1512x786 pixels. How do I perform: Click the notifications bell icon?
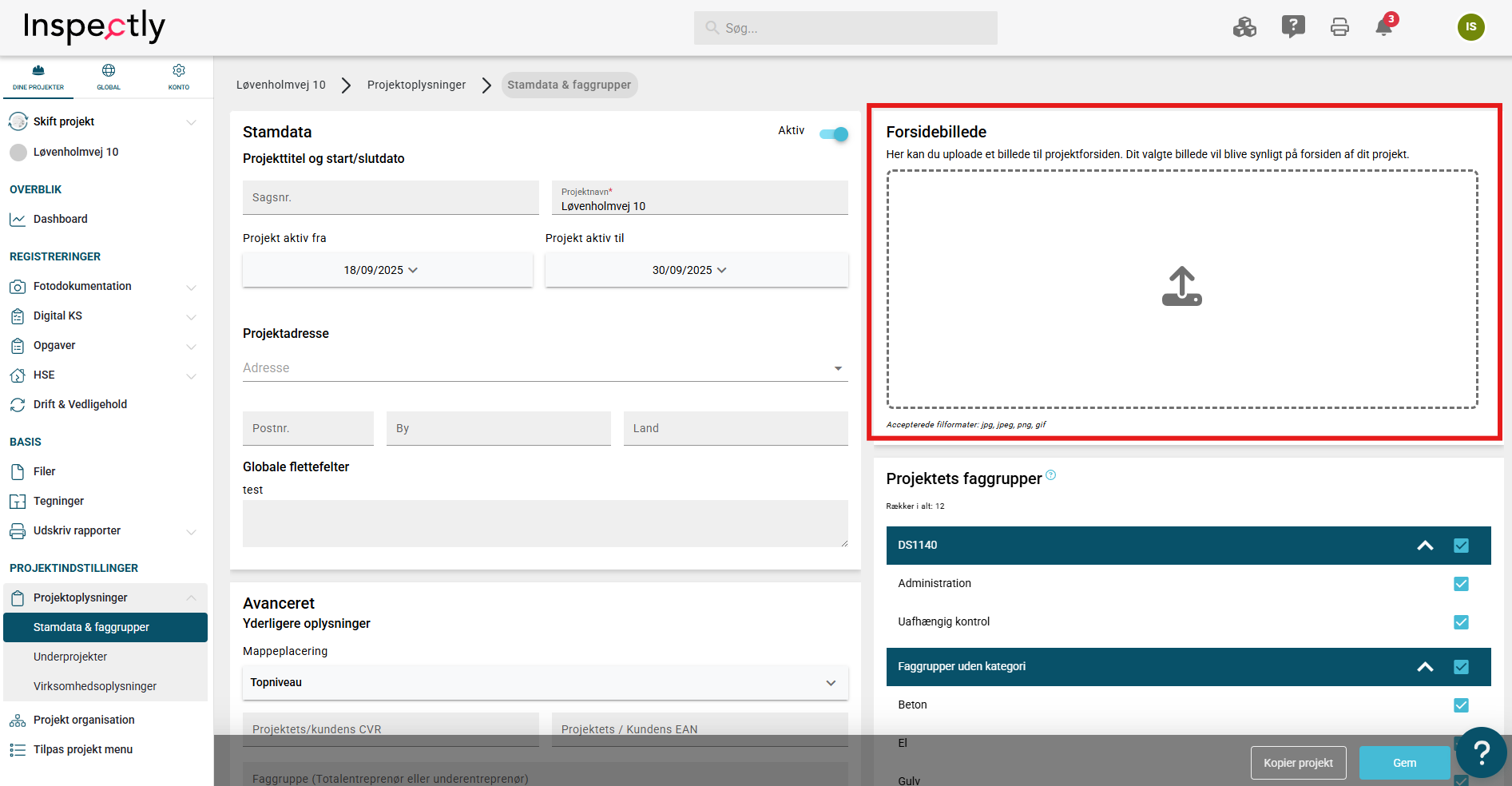(x=1383, y=28)
